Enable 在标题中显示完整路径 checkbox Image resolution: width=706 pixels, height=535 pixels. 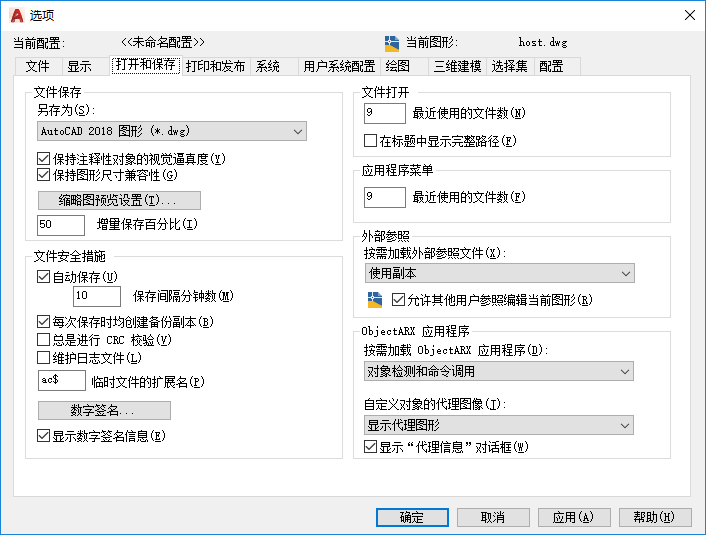(370, 141)
